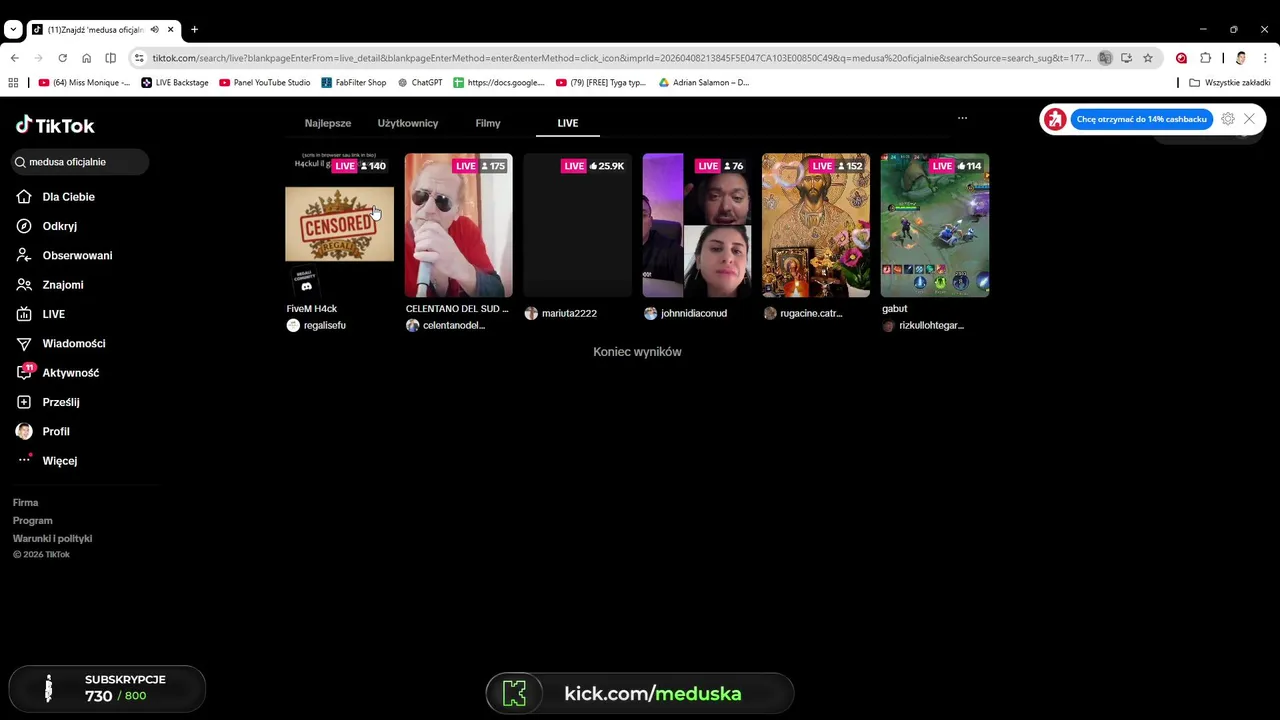
Task: Click the browser home button
Action: pos(86,58)
